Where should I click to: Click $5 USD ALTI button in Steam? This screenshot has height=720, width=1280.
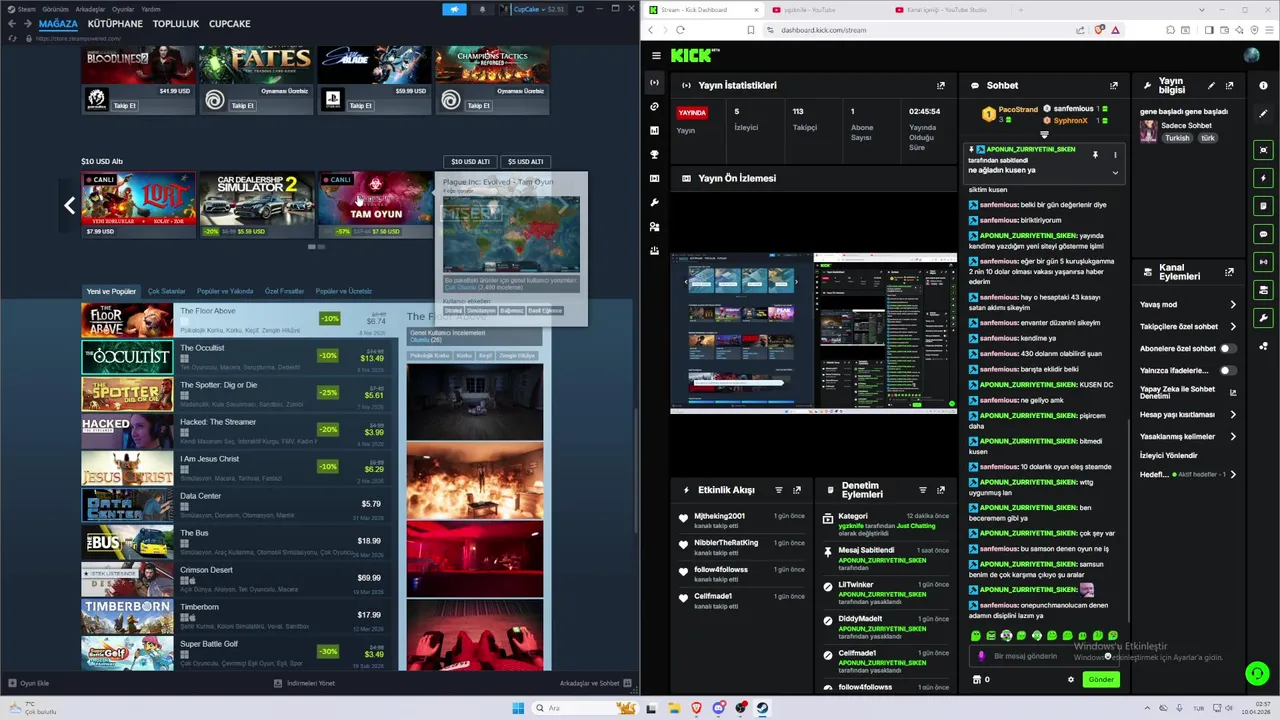[x=525, y=162]
